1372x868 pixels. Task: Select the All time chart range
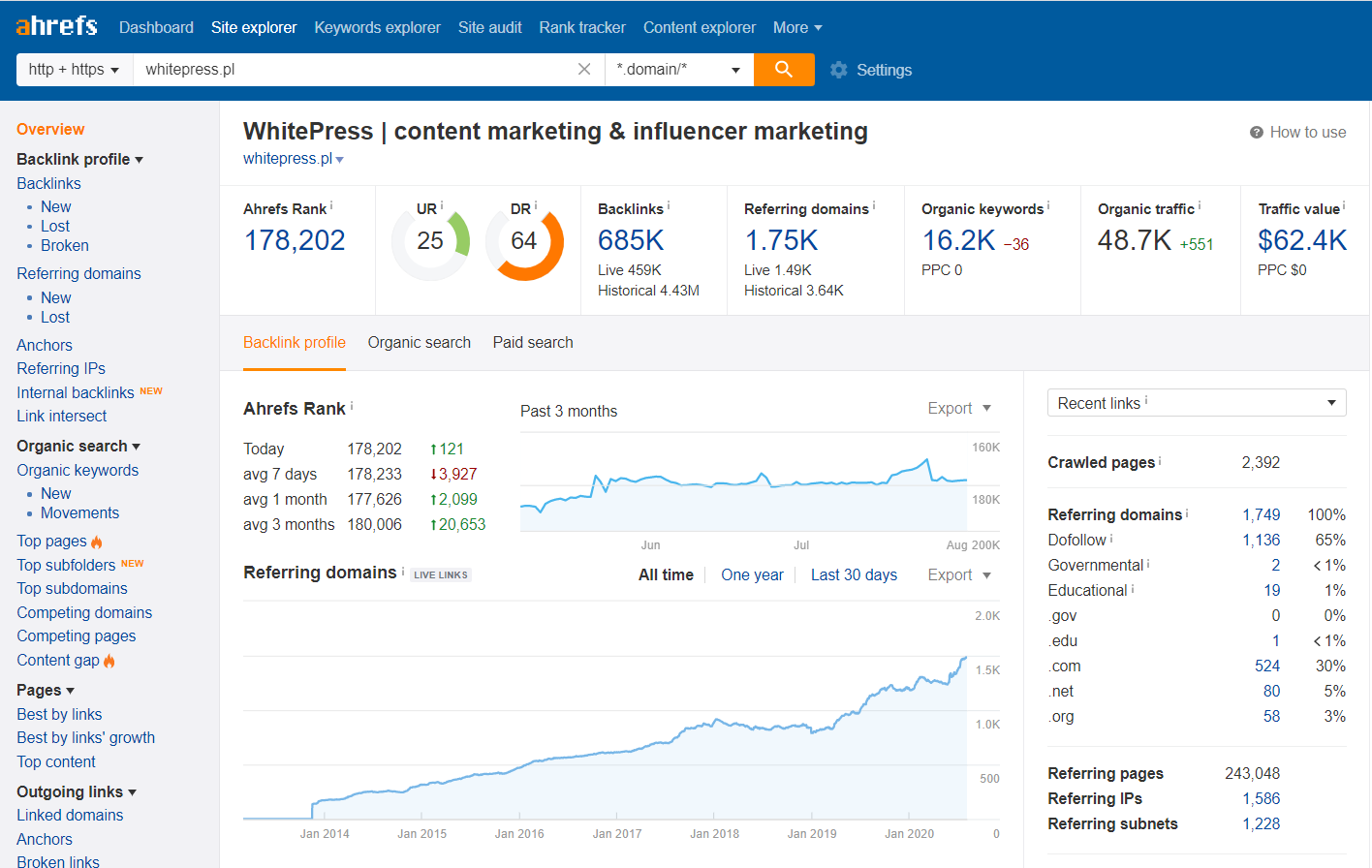click(666, 575)
